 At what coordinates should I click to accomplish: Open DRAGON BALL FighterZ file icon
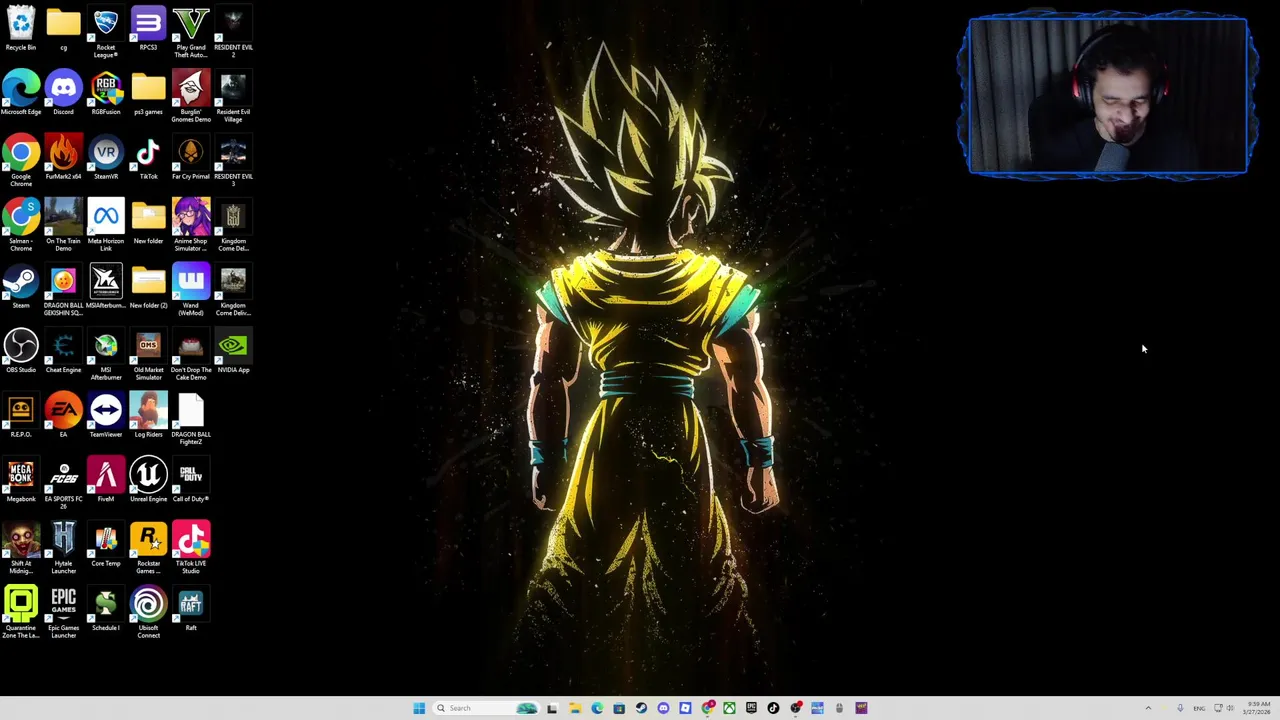pyautogui.click(x=191, y=420)
